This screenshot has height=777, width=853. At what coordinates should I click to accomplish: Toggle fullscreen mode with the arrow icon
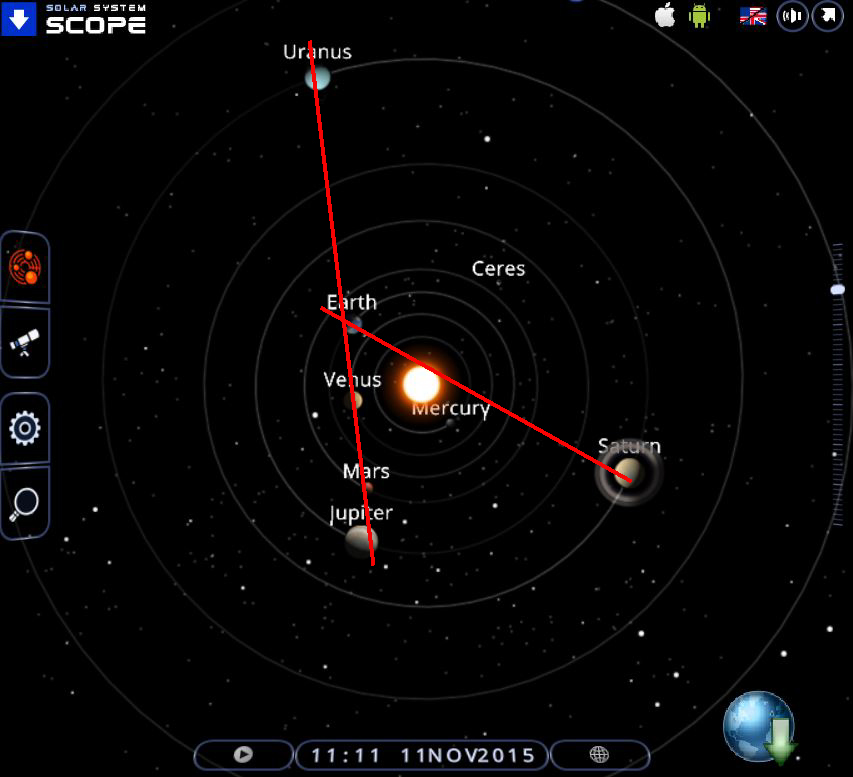827,16
